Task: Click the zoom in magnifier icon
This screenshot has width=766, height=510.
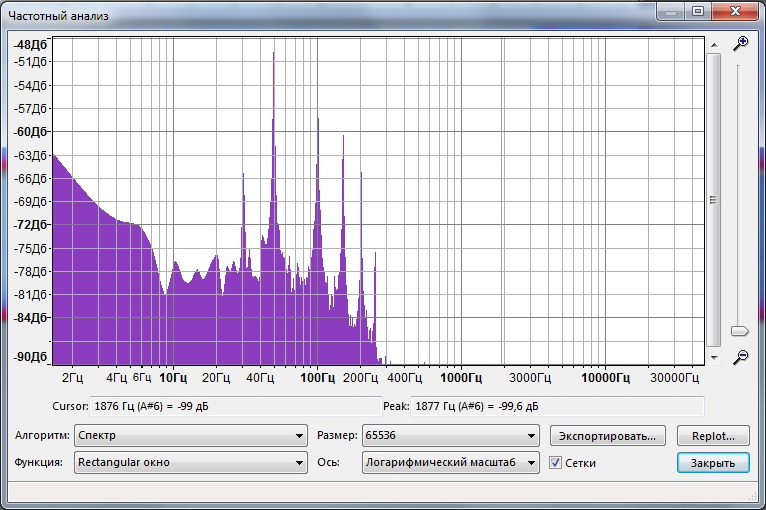Action: tap(740, 44)
